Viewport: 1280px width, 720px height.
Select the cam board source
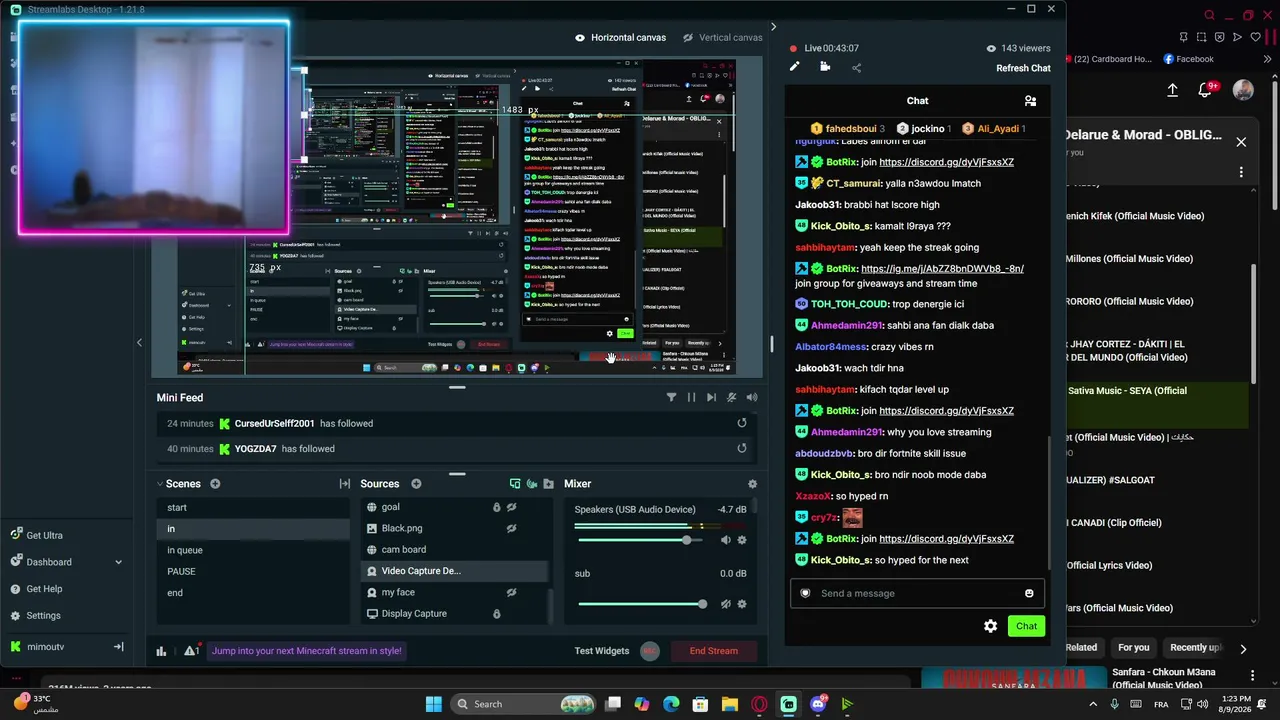point(454,549)
